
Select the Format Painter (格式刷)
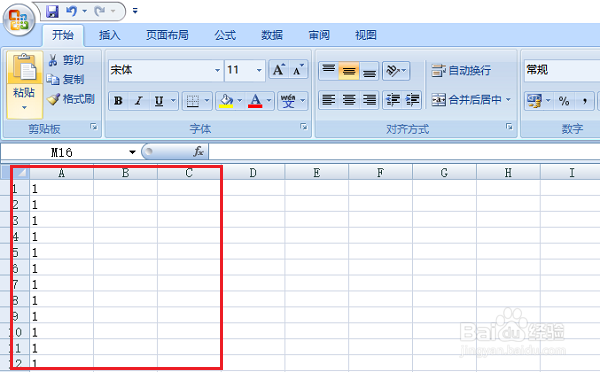71,99
